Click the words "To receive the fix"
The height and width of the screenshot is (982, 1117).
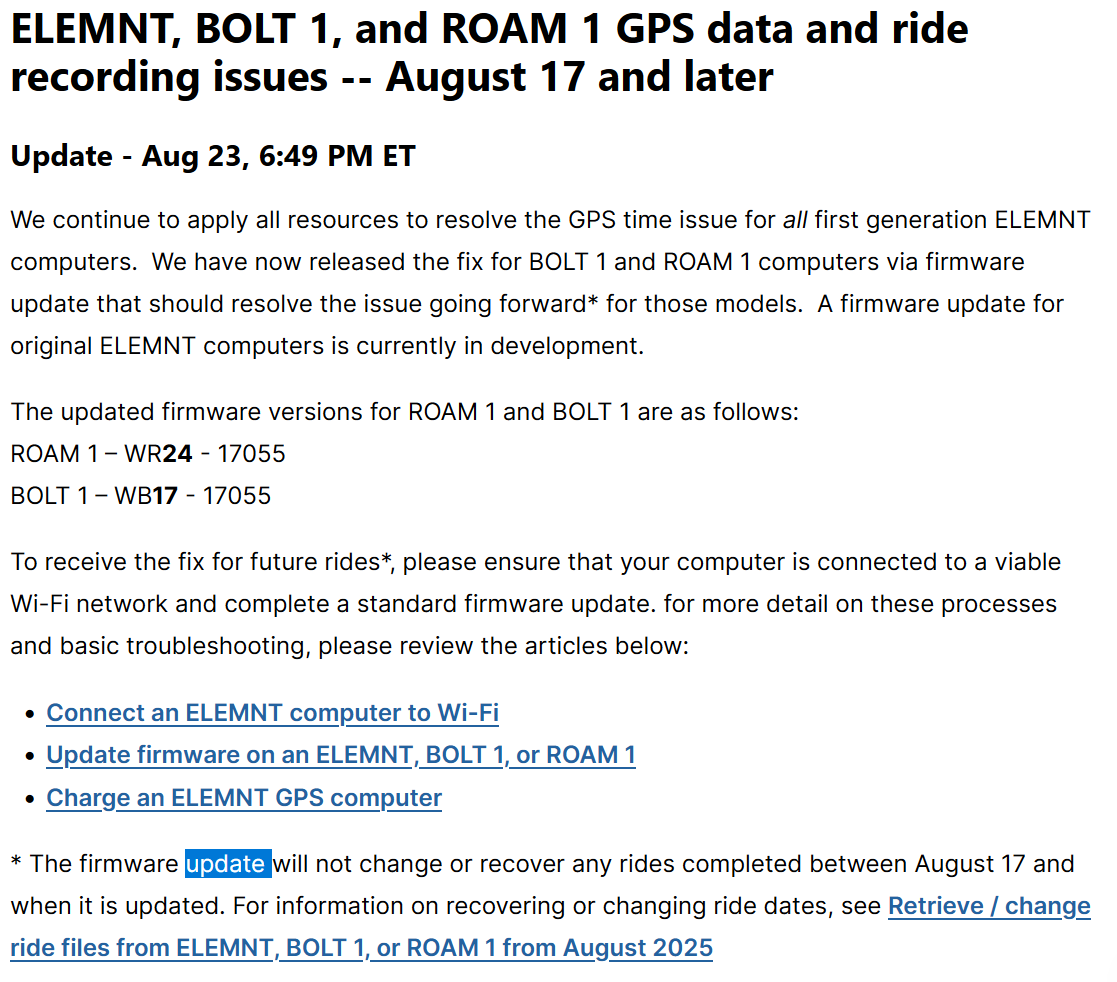click(x=96, y=562)
